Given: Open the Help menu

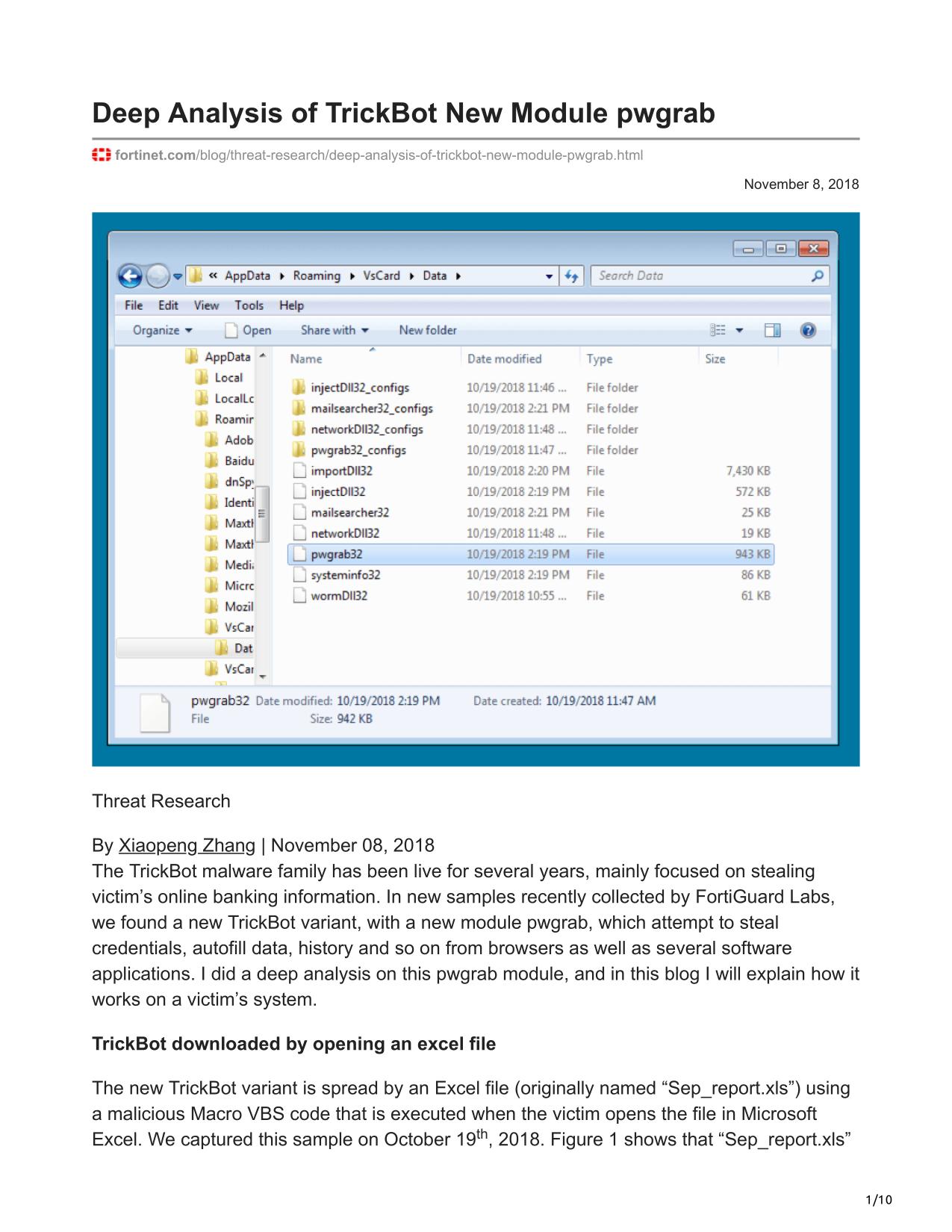Looking at the screenshot, I should (291, 305).
